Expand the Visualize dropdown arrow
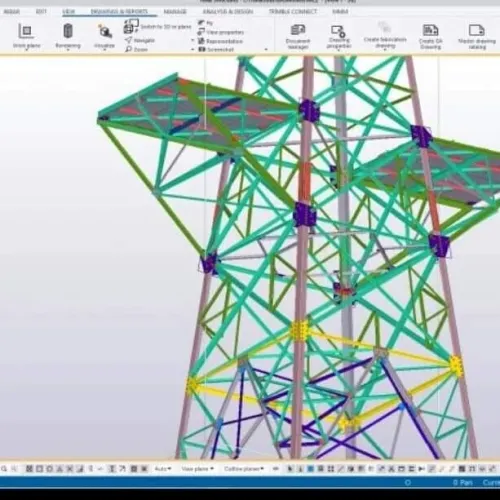This screenshot has height=500, width=500. 105,49
